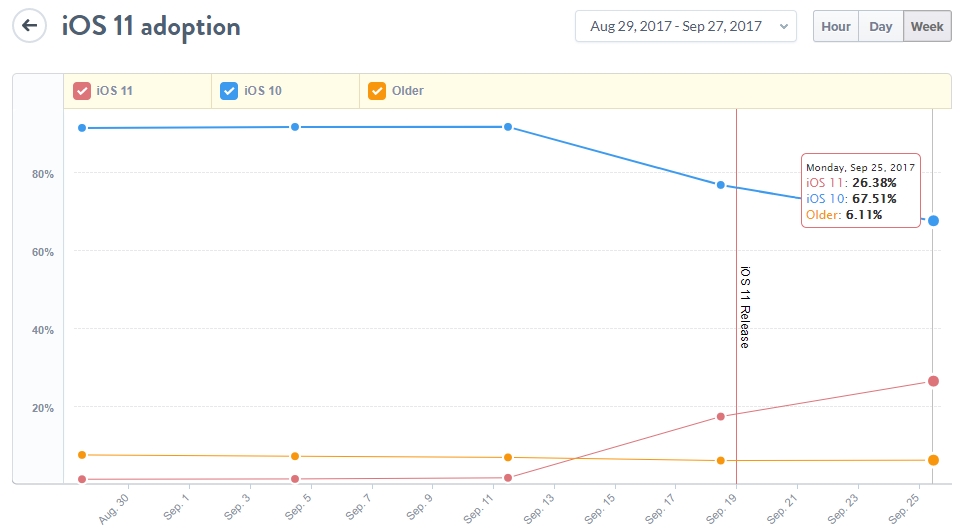Toggle the iOS 11 series checkbox
Screen dimensions: 961x528
click(x=82, y=91)
